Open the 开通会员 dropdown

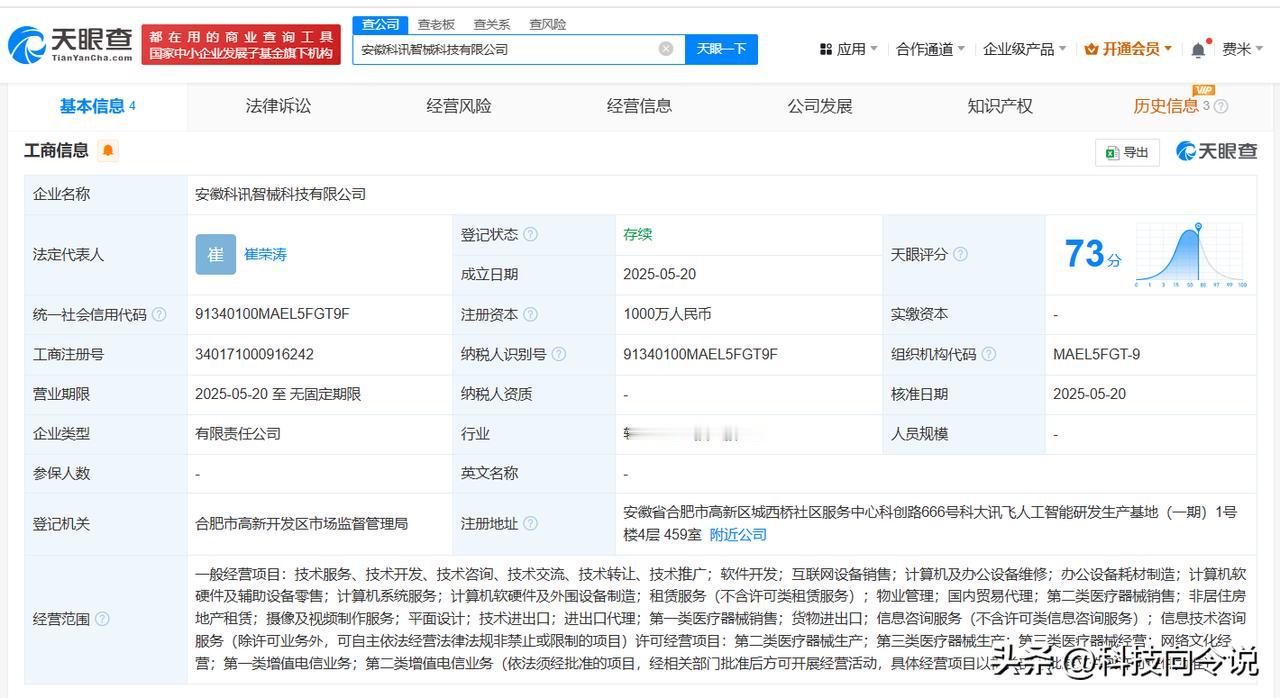click(x=1130, y=49)
